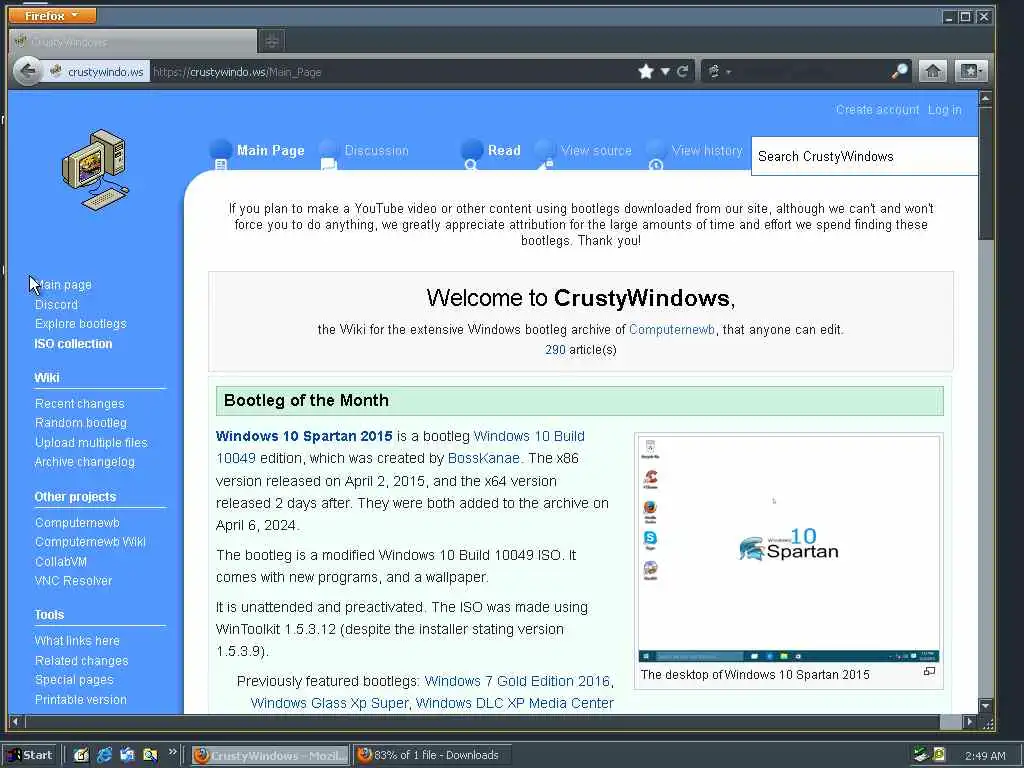Click the search magnifier icon in toolbar
The height and width of the screenshot is (768, 1024).
coord(899,71)
